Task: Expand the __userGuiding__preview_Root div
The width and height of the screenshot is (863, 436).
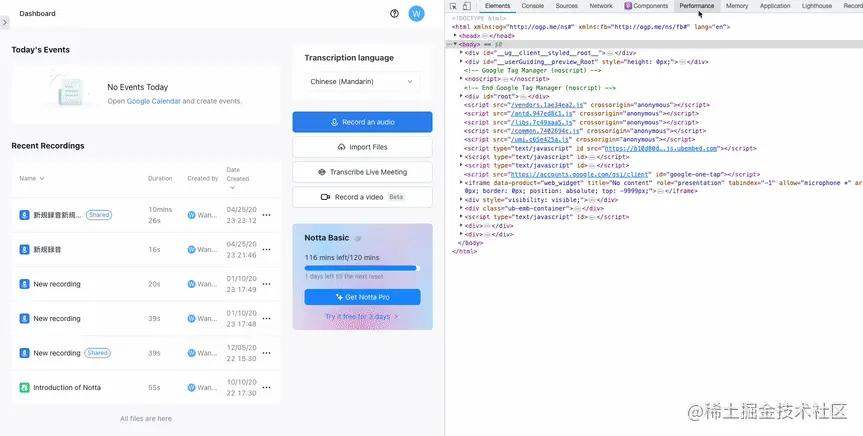Action: tap(461, 62)
